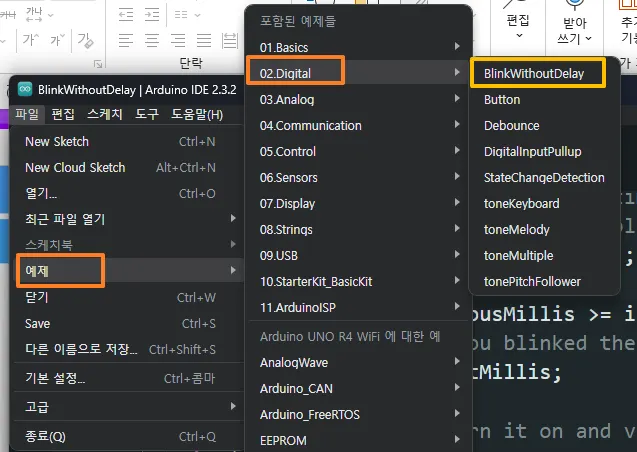Expand 10.StarterKit_BasicKit examples

pos(359,281)
